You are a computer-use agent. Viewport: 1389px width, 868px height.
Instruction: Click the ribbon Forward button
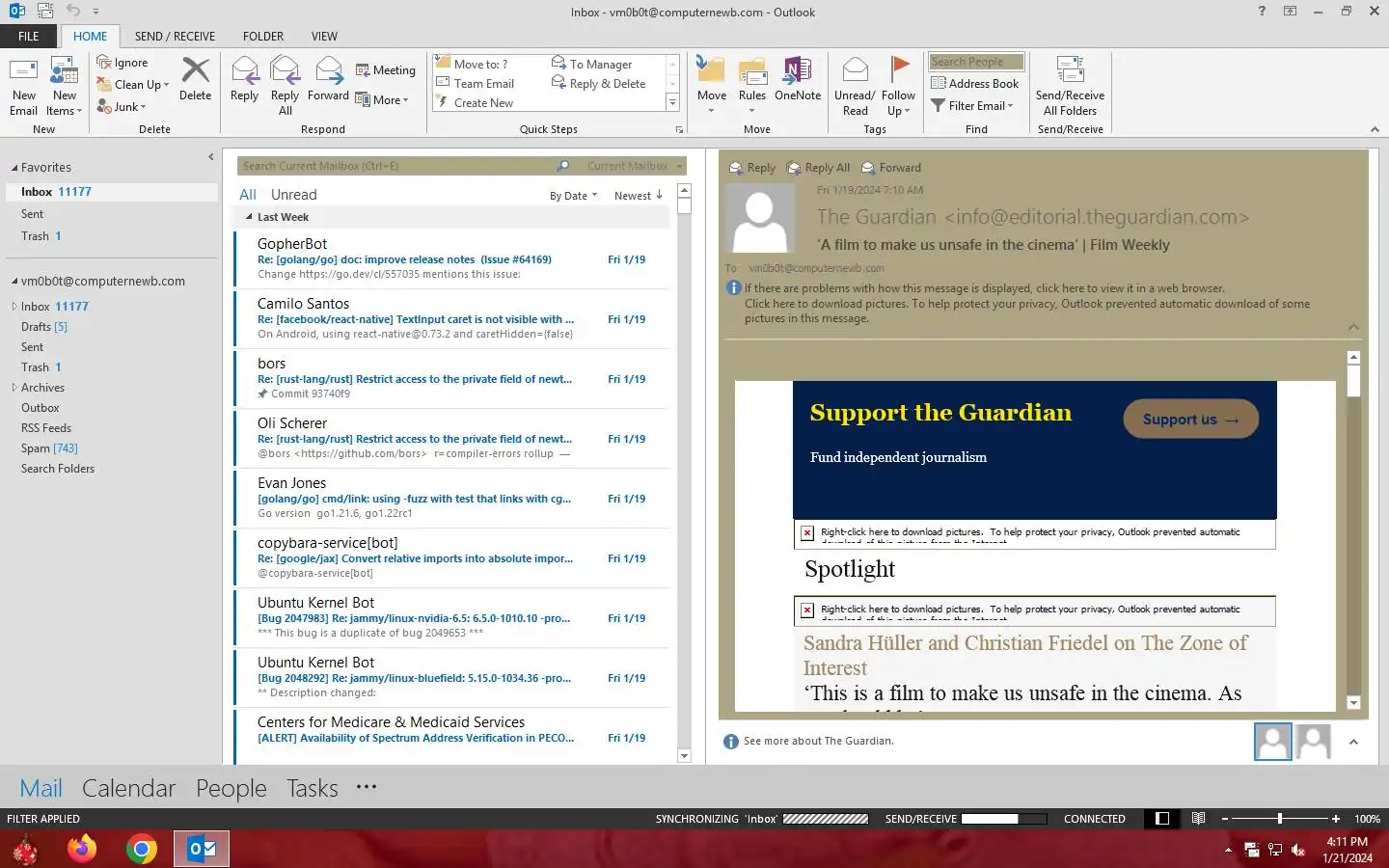[x=328, y=79]
